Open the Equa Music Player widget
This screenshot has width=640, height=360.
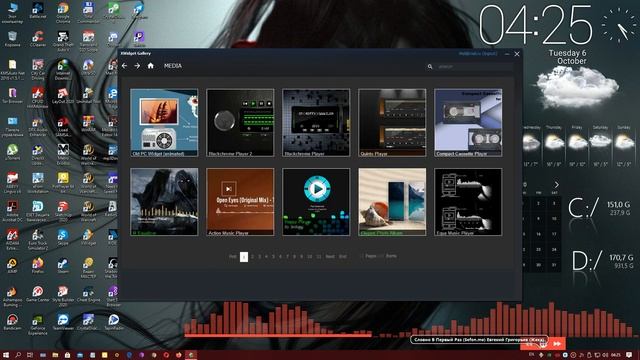coord(468,202)
